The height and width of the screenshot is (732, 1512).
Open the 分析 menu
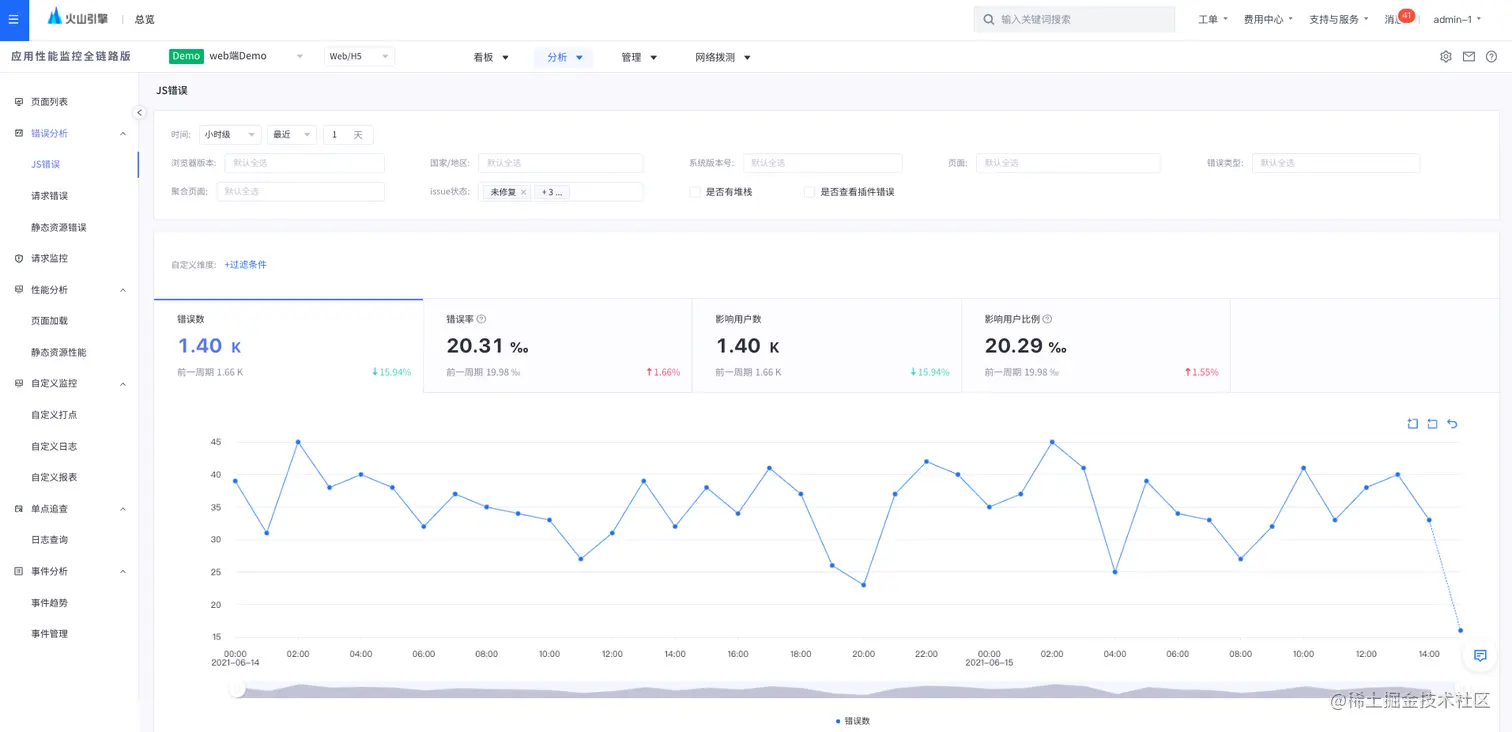564,58
